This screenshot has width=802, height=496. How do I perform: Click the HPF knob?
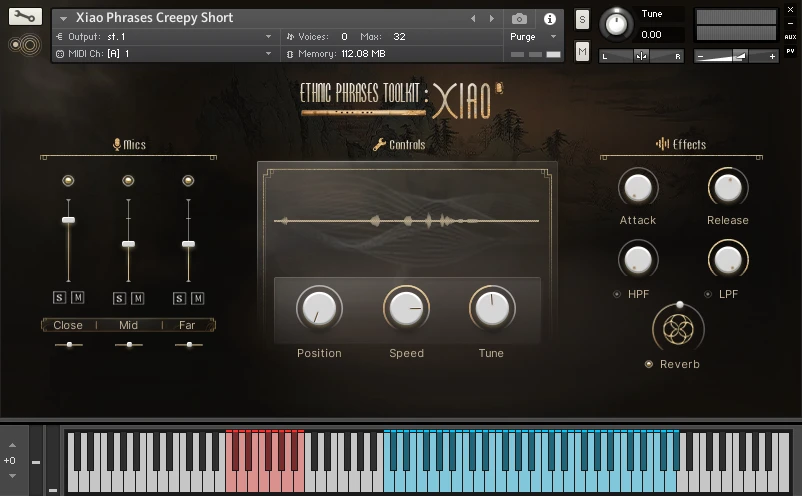pyautogui.click(x=638, y=260)
